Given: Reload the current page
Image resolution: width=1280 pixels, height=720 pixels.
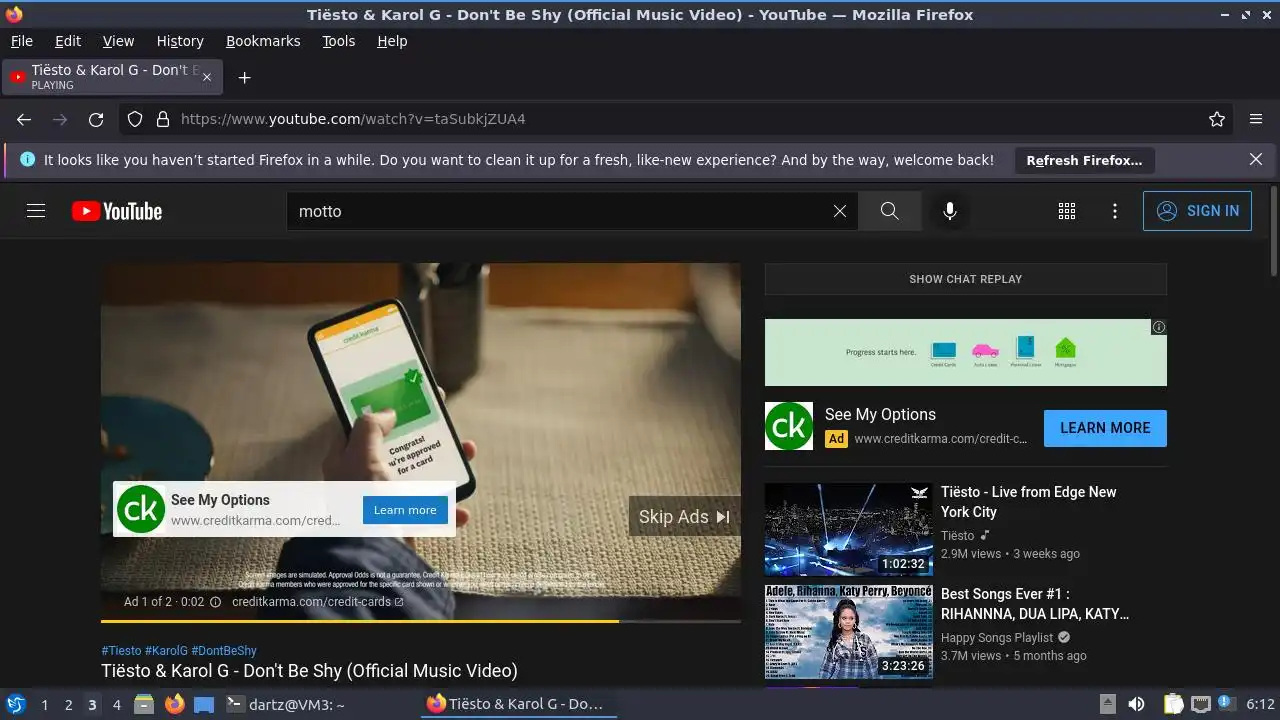Looking at the screenshot, I should [x=96, y=119].
